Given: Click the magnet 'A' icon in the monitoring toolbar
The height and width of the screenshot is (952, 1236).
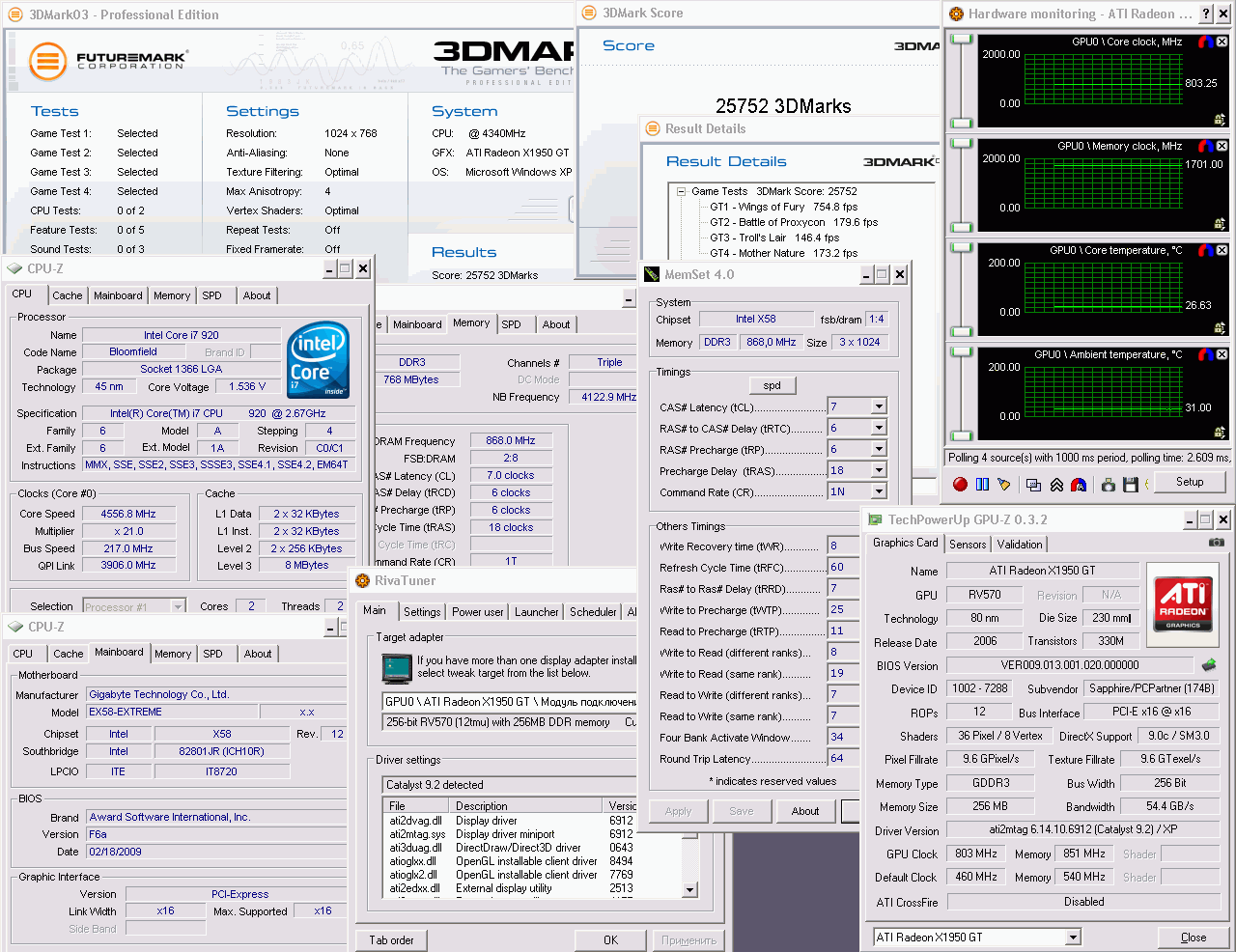Looking at the screenshot, I should (1079, 484).
